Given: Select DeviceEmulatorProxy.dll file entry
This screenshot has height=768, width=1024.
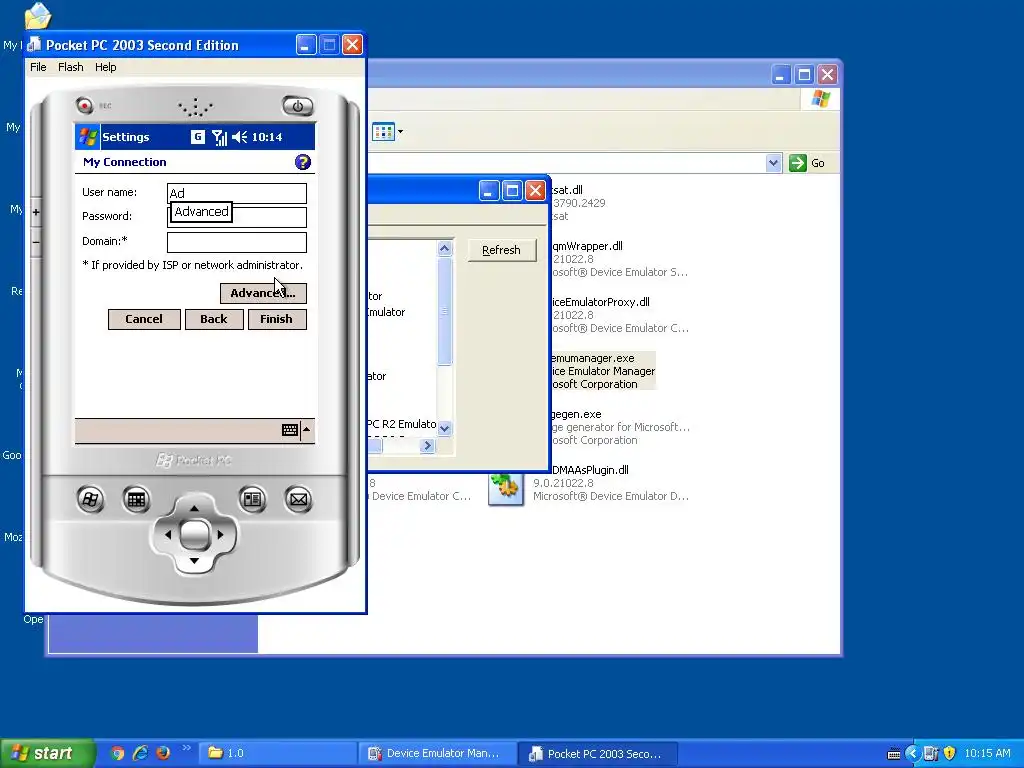Looking at the screenshot, I should tap(619, 315).
